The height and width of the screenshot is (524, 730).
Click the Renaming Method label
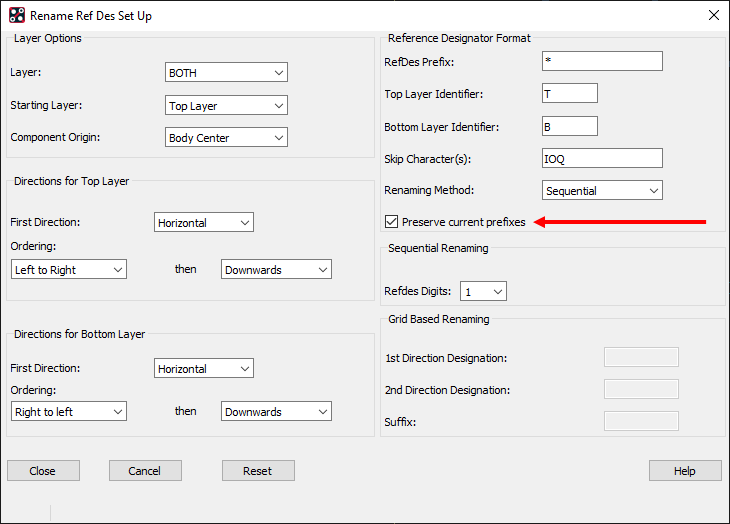(429, 190)
